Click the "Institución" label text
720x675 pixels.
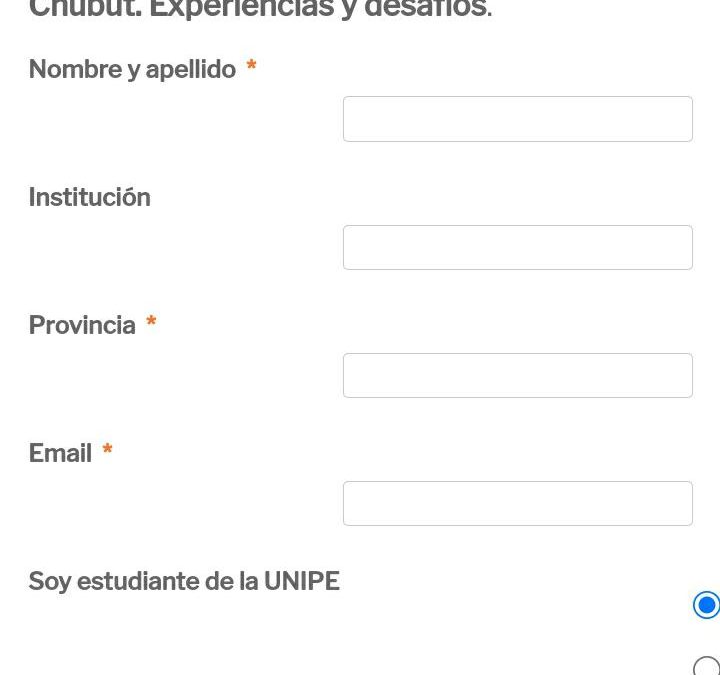tap(89, 197)
